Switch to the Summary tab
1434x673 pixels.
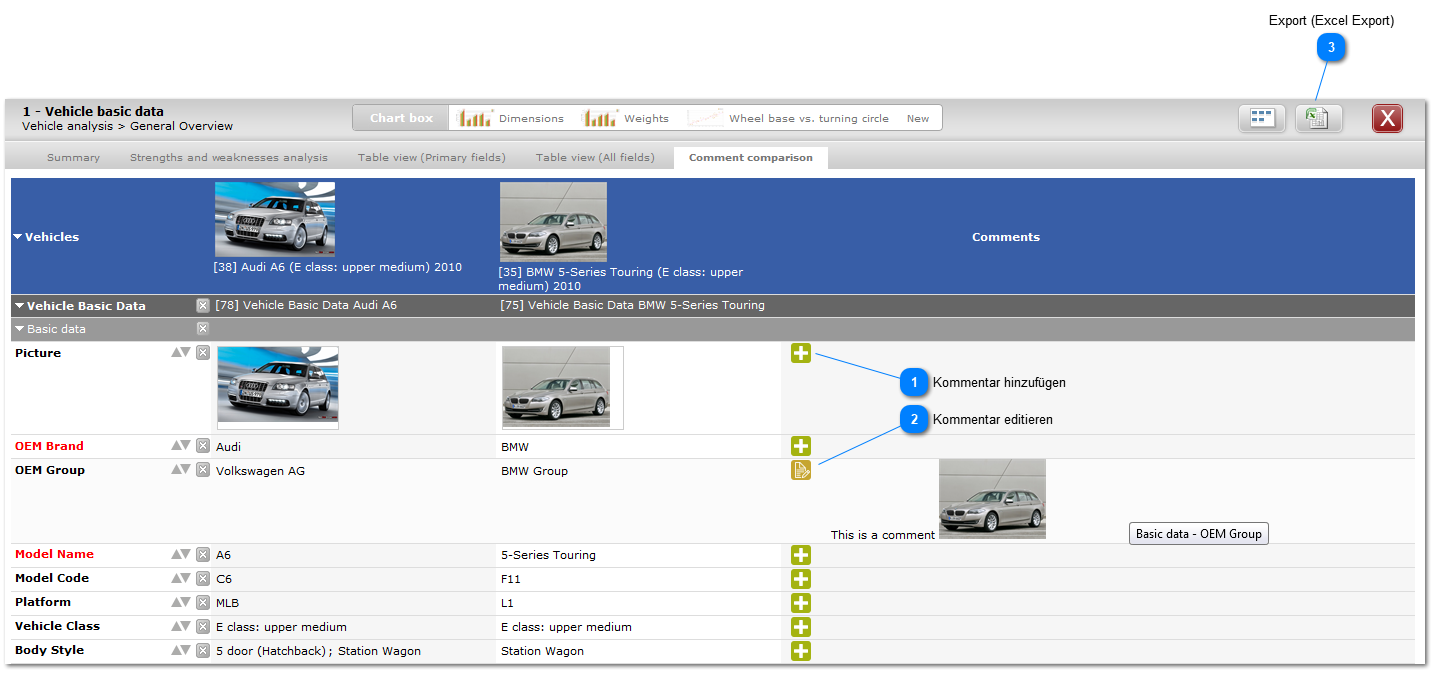(x=73, y=158)
